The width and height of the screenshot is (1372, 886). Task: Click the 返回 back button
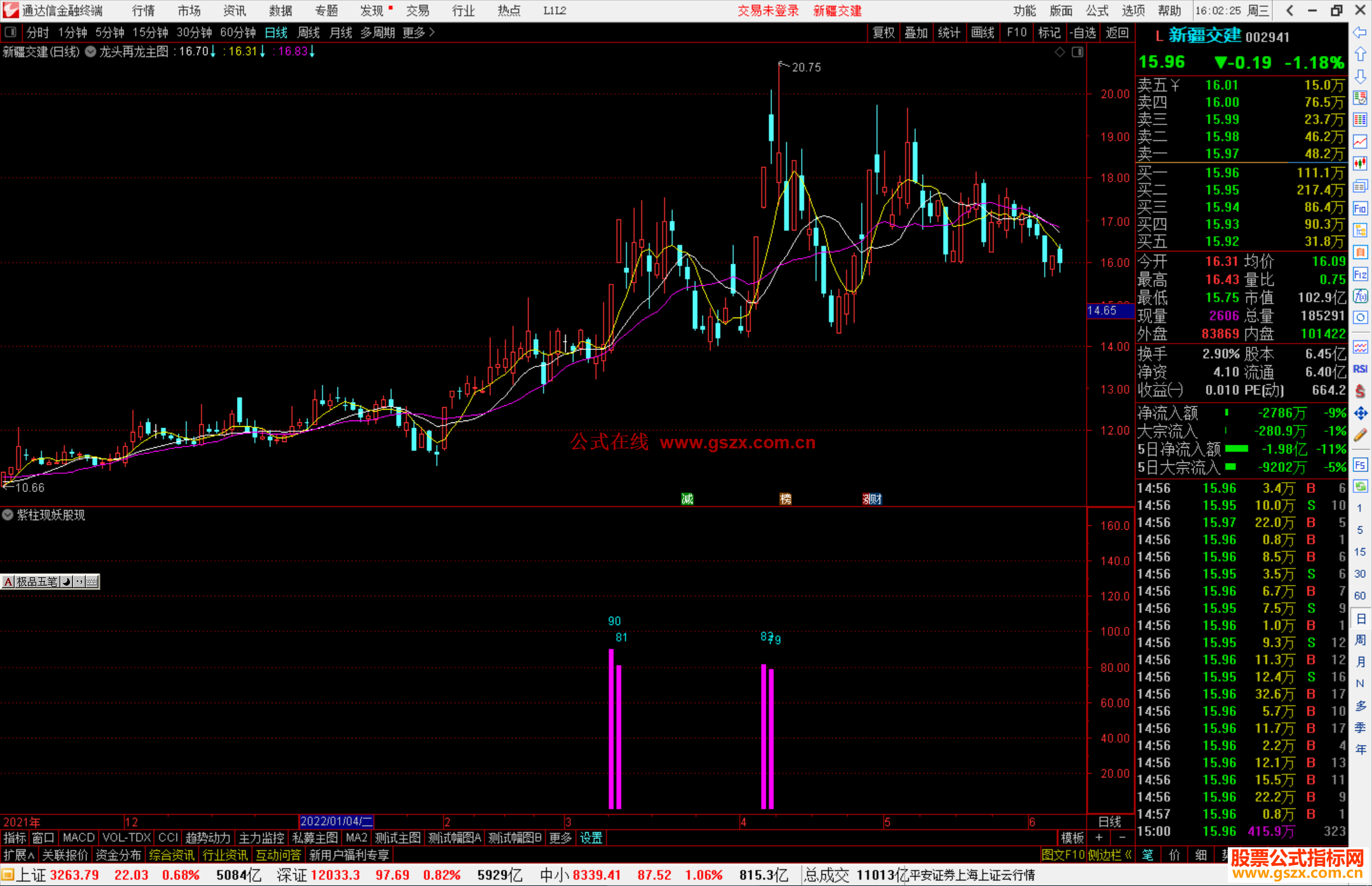(x=1117, y=32)
